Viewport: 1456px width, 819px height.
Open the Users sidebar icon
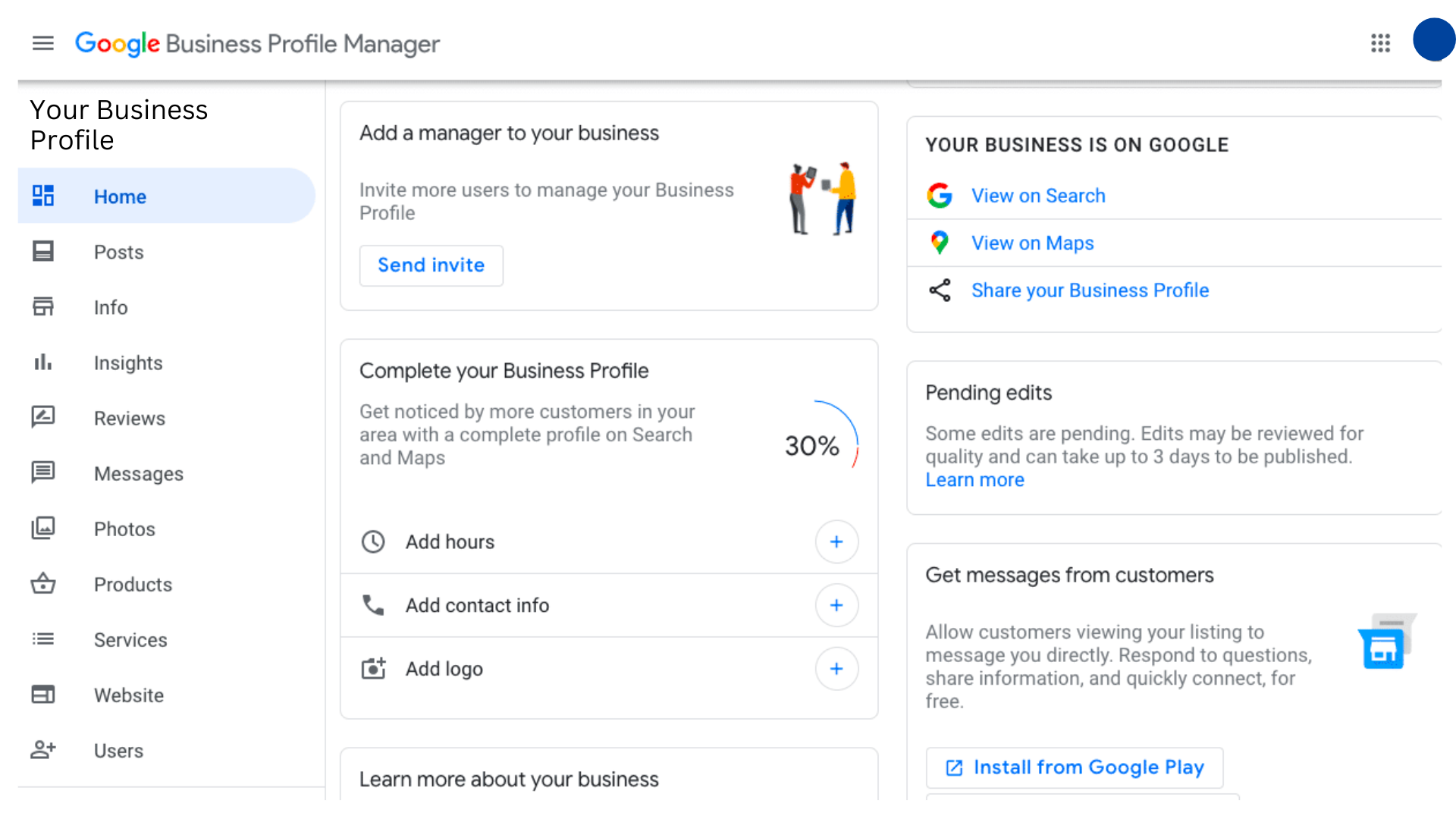43,749
